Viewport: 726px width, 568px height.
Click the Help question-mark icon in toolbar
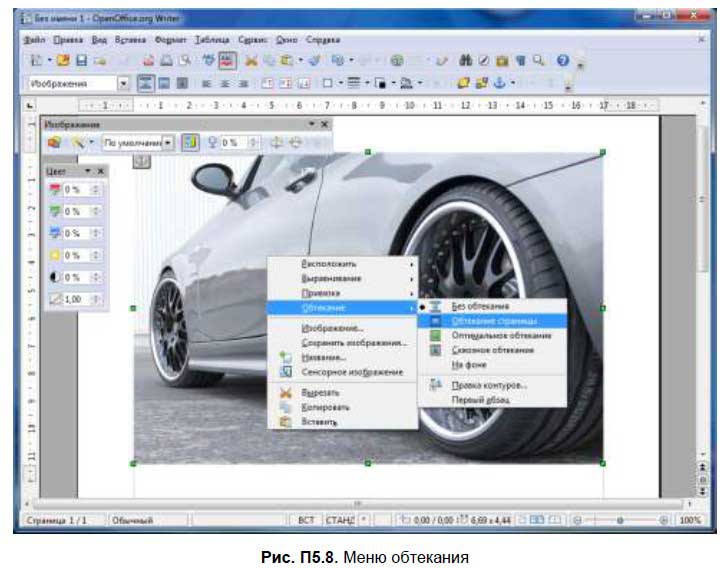pos(562,61)
